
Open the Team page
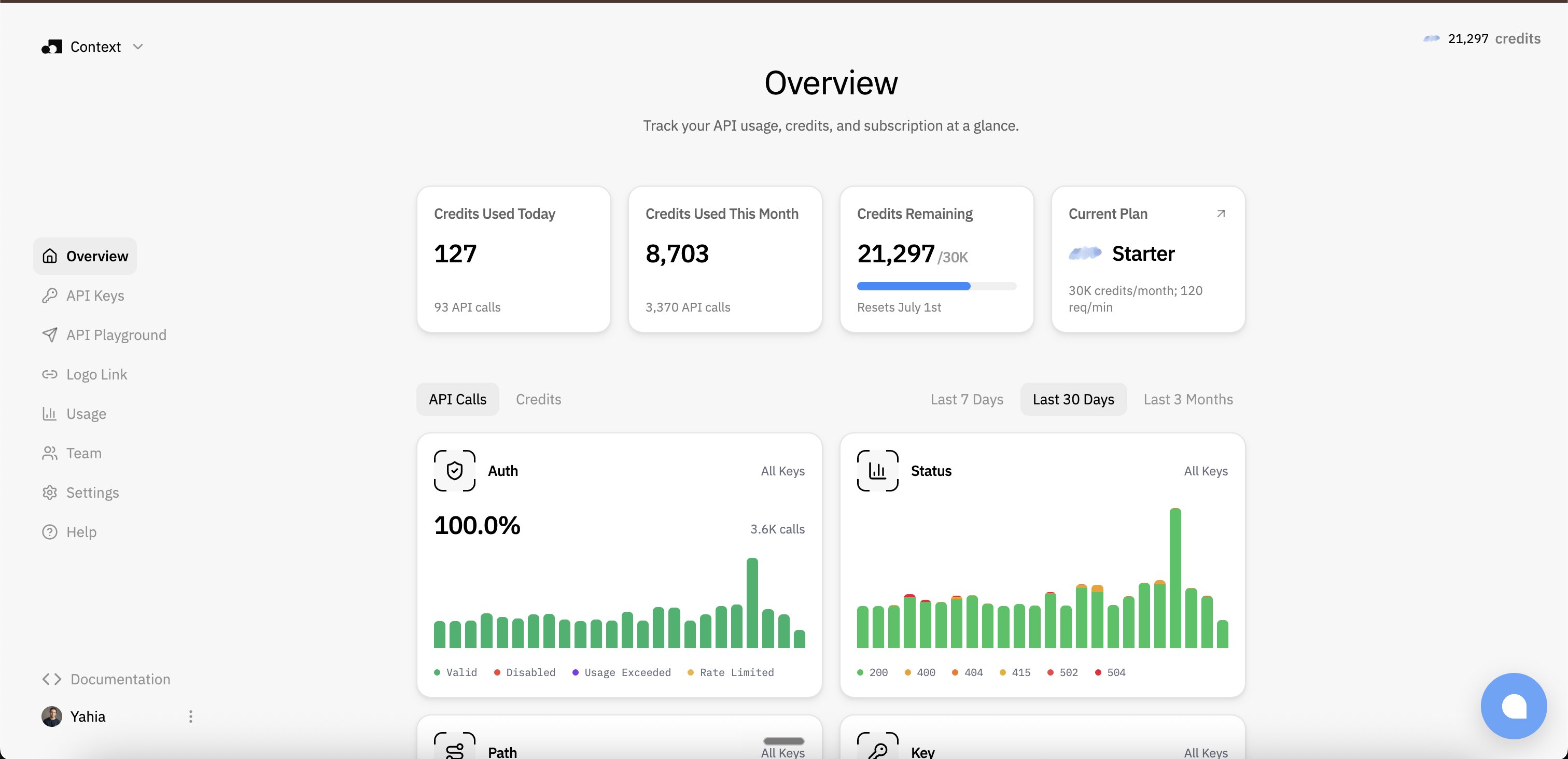click(72, 454)
